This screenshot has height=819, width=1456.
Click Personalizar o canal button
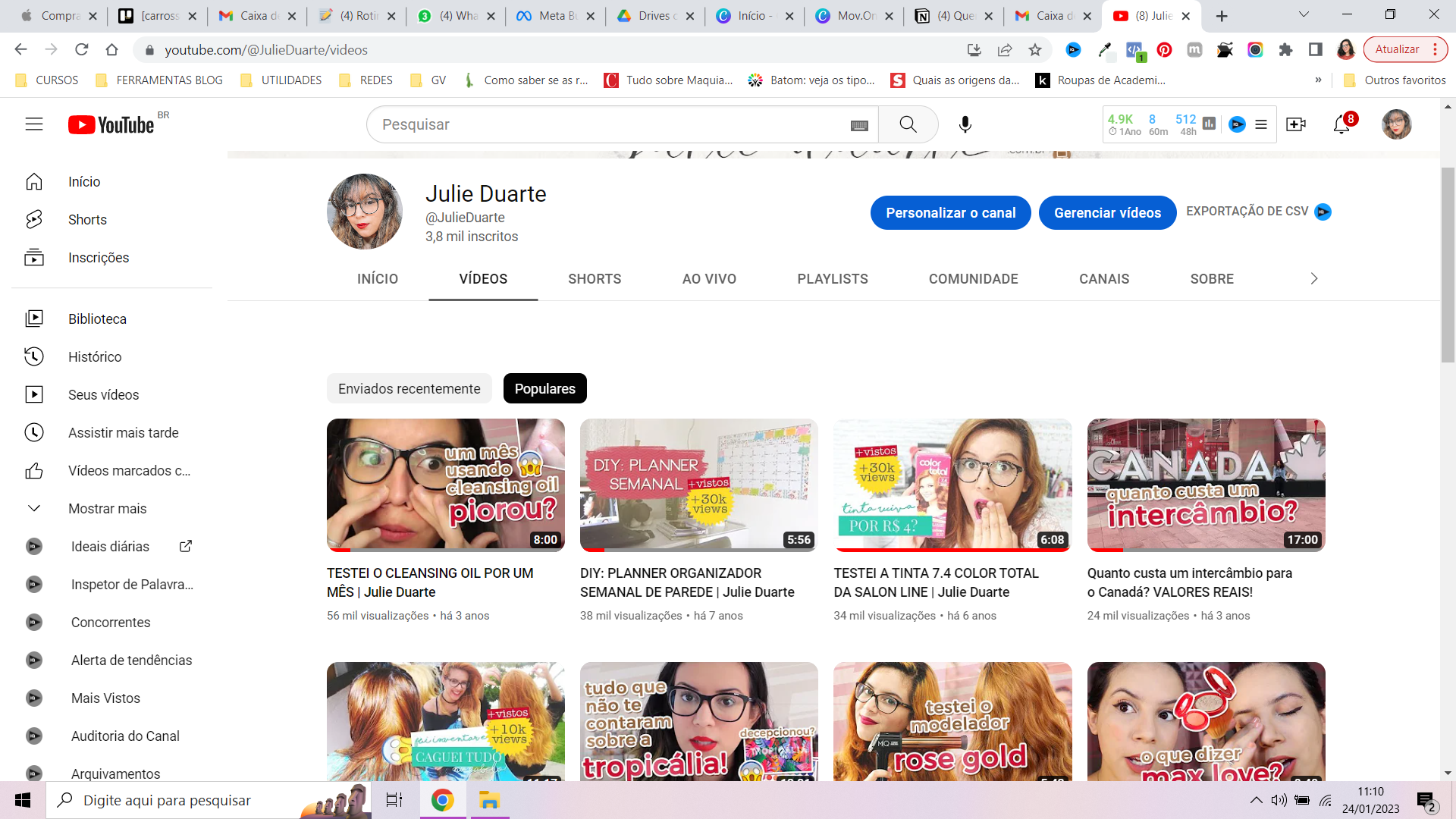[x=950, y=213]
